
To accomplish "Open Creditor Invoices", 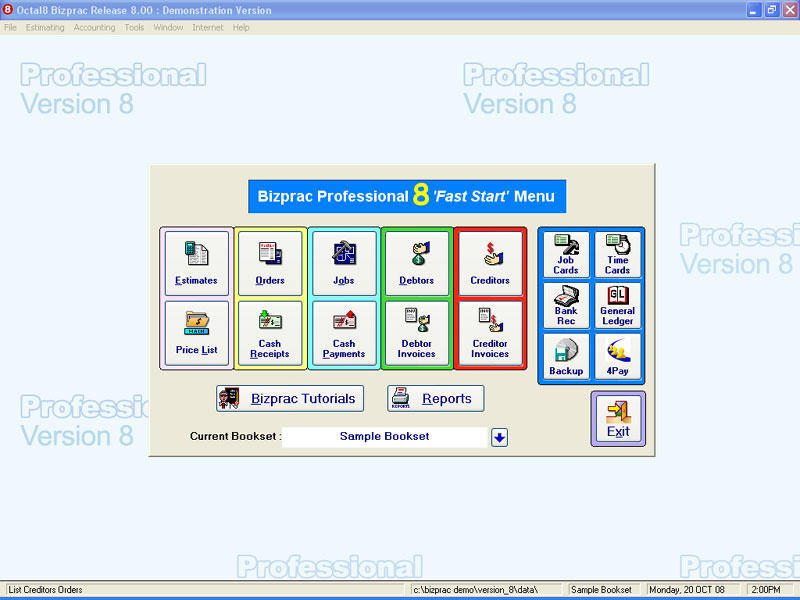I will [490, 333].
